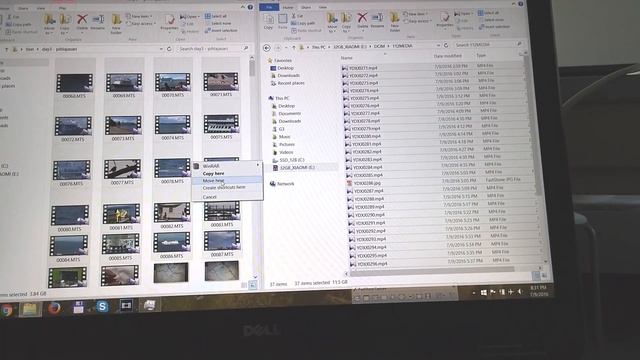Screen dimensions: 640x360
Task: Open Firefox from the taskbar
Action: pos(54,308)
